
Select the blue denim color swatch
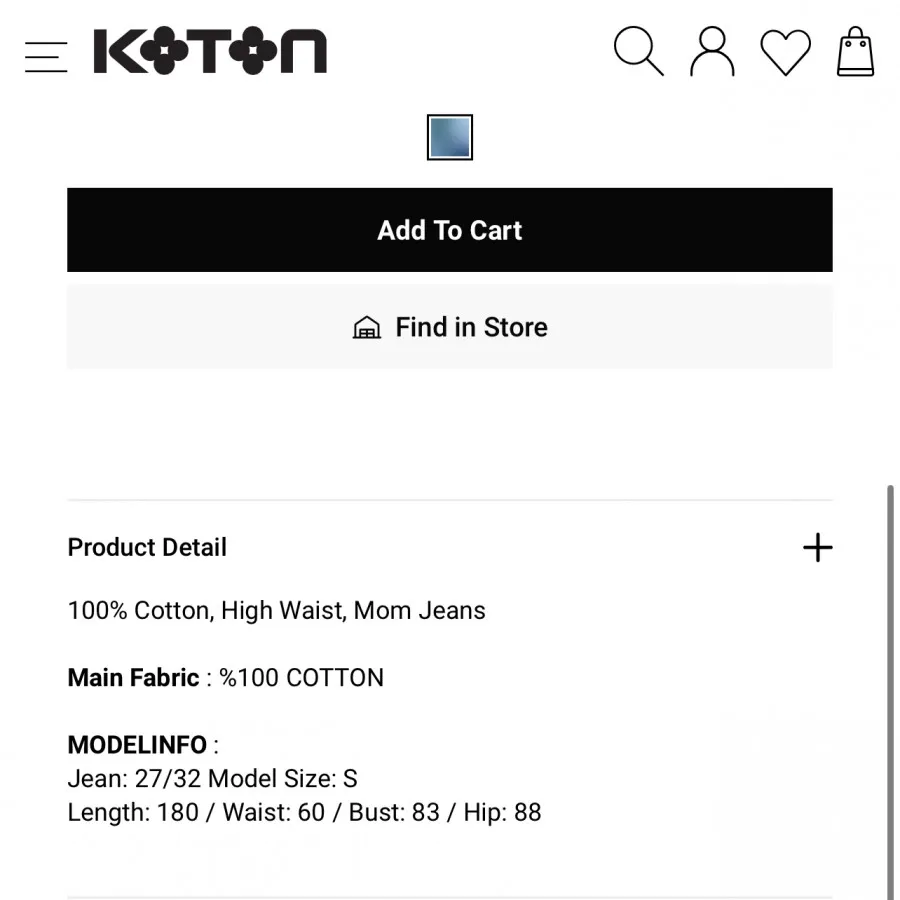click(450, 138)
